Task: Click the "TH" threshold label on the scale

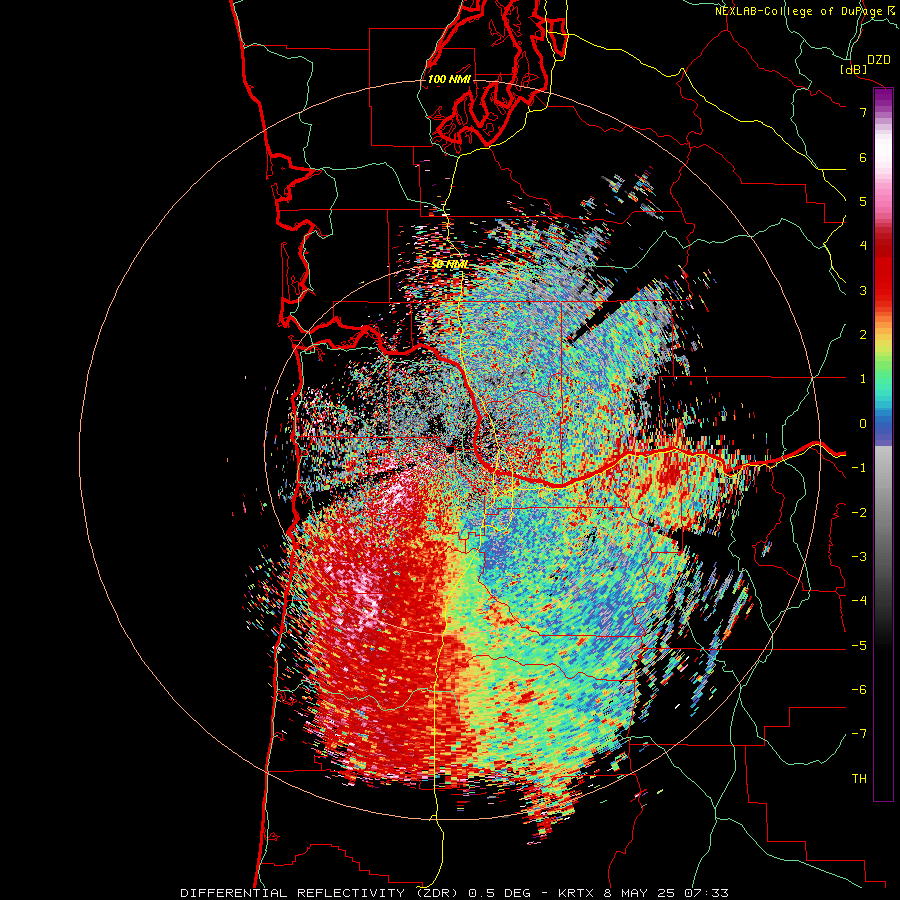Action: [859, 779]
